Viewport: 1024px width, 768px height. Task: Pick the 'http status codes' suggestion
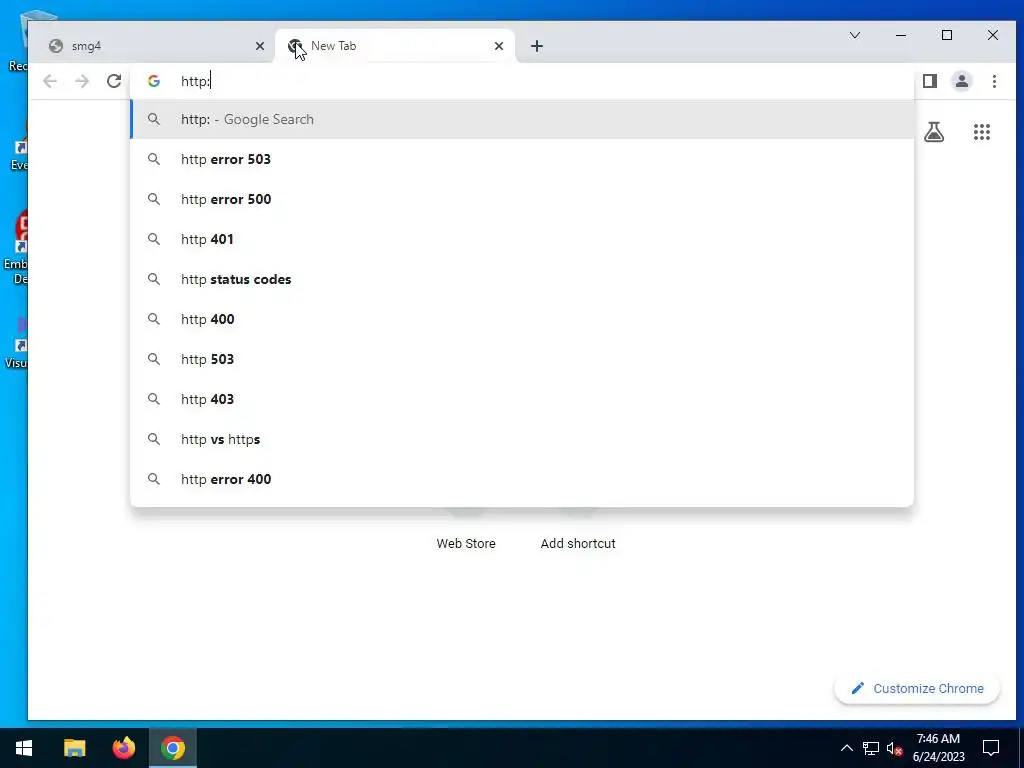point(522,280)
